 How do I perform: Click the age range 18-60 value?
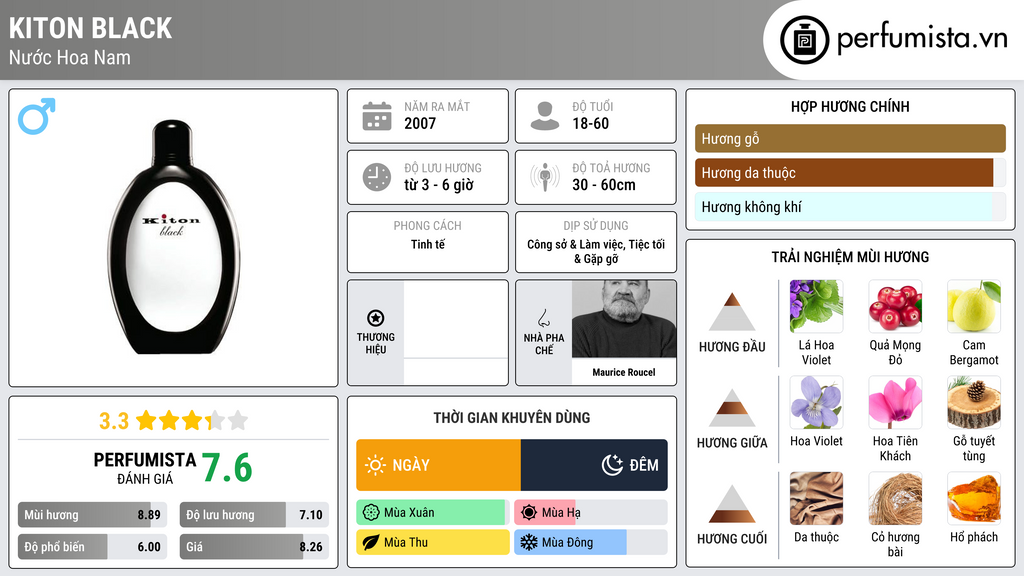point(590,123)
